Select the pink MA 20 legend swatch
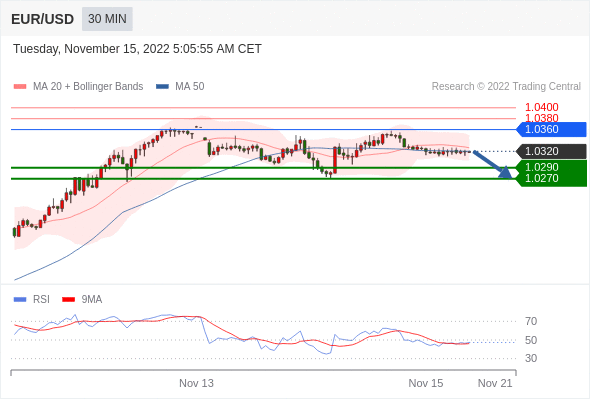The image size is (590, 400). [x=20, y=87]
